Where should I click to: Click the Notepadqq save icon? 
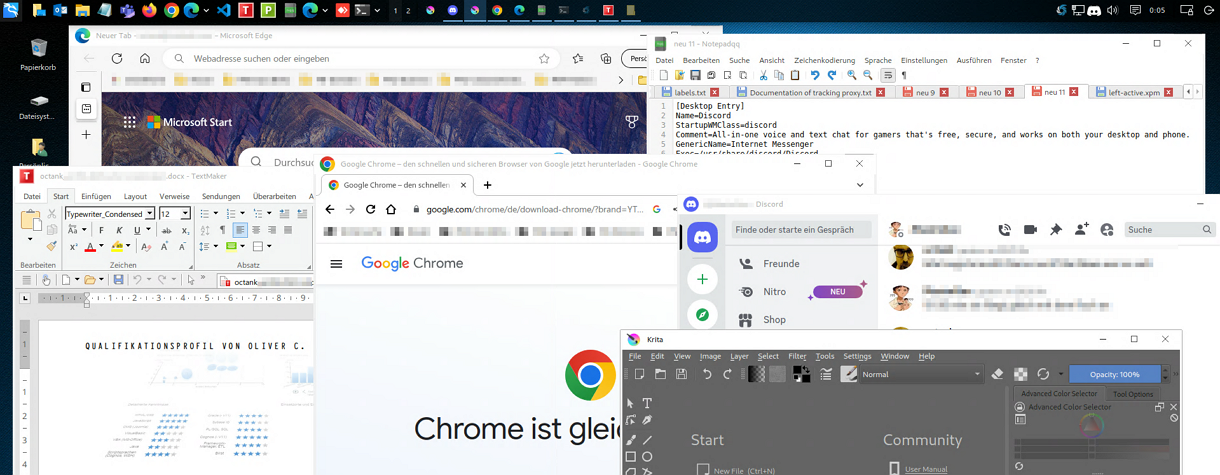click(x=695, y=75)
